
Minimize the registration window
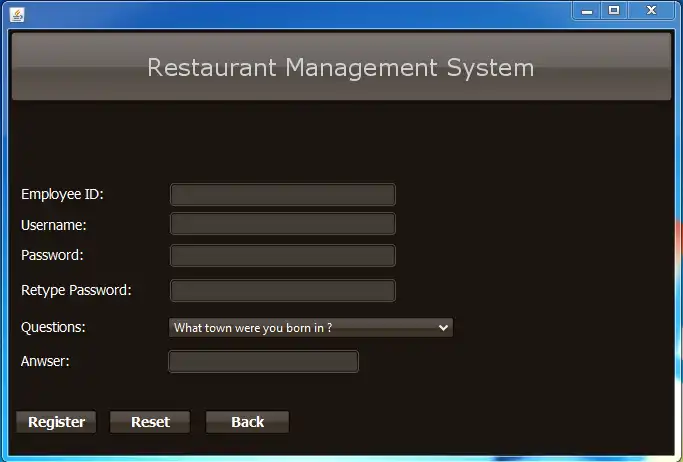[587, 10]
